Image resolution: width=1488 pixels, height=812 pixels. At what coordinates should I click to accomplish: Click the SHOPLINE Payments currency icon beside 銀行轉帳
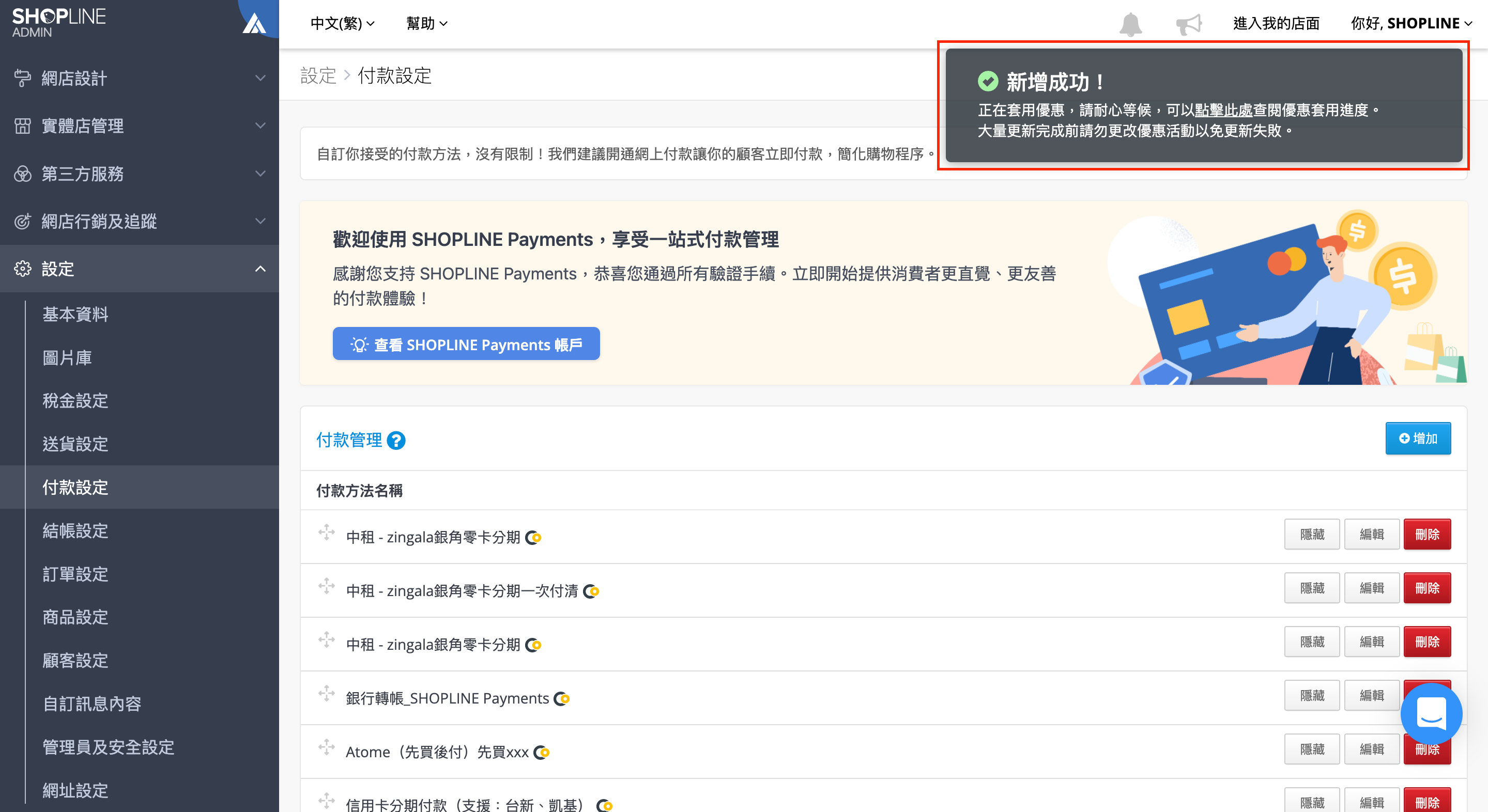pos(560,698)
